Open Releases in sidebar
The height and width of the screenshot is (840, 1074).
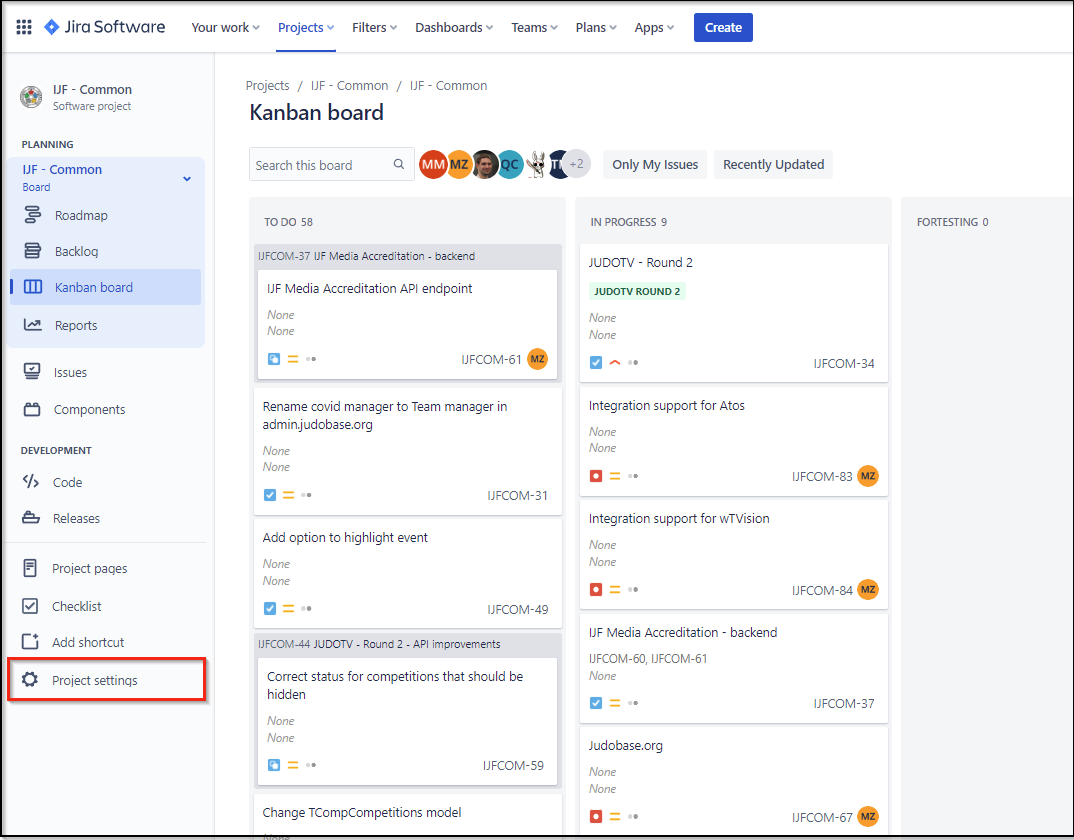[107, 518]
